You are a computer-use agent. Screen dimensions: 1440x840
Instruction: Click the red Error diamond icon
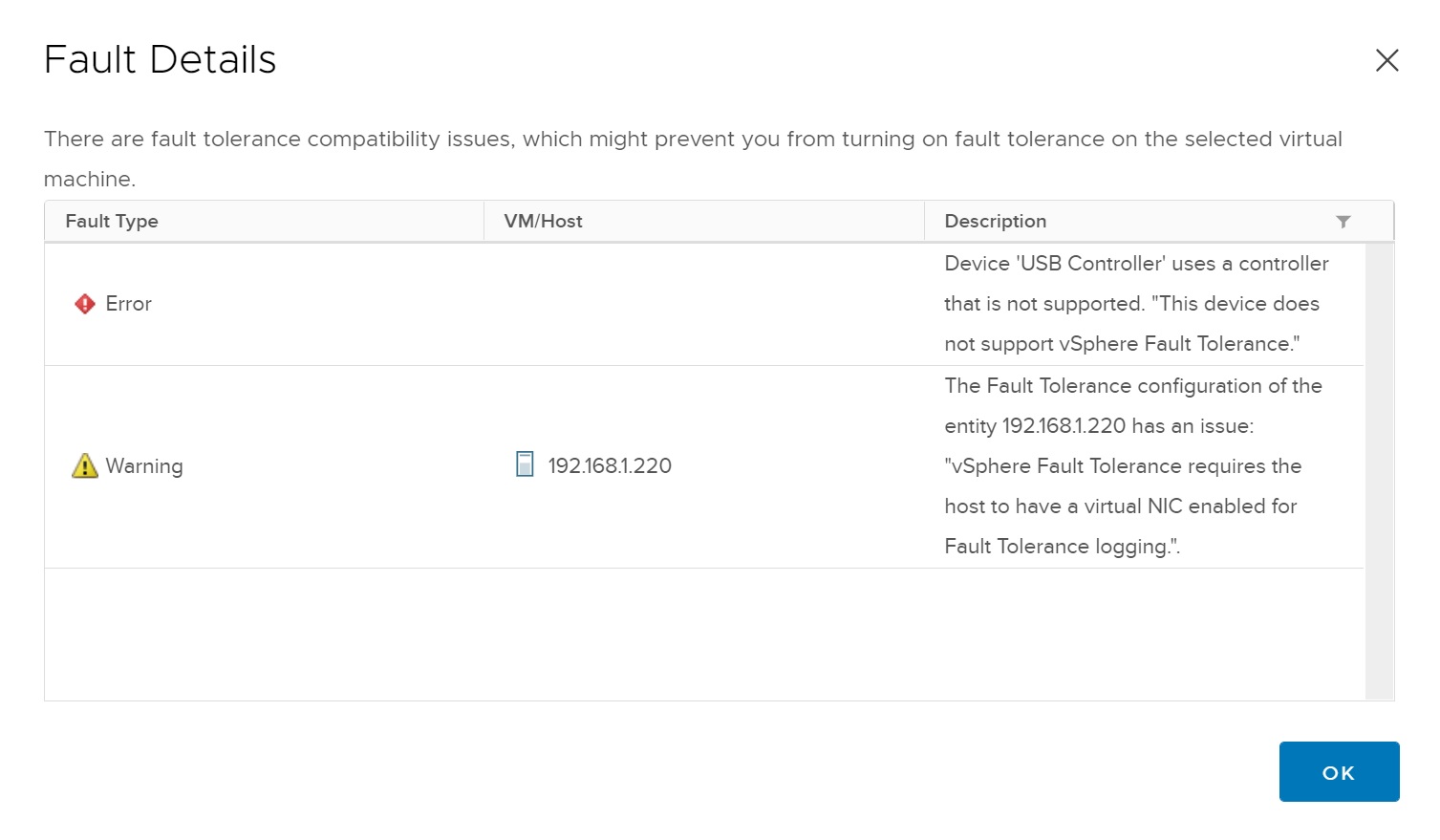tap(85, 304)
